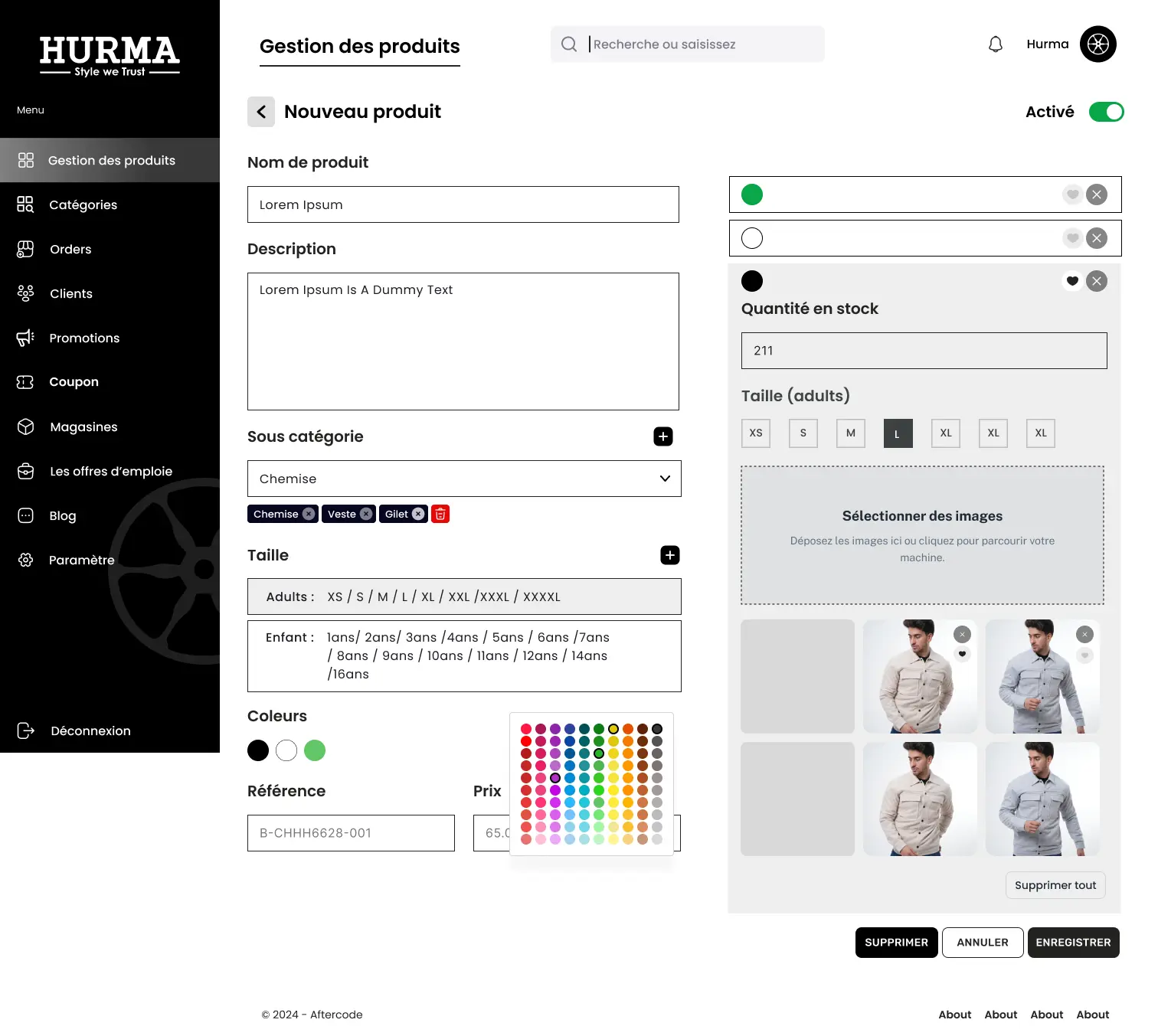Click the notification bell icon
This screenshot has height=1036, width=1158.
coord(995,44)
